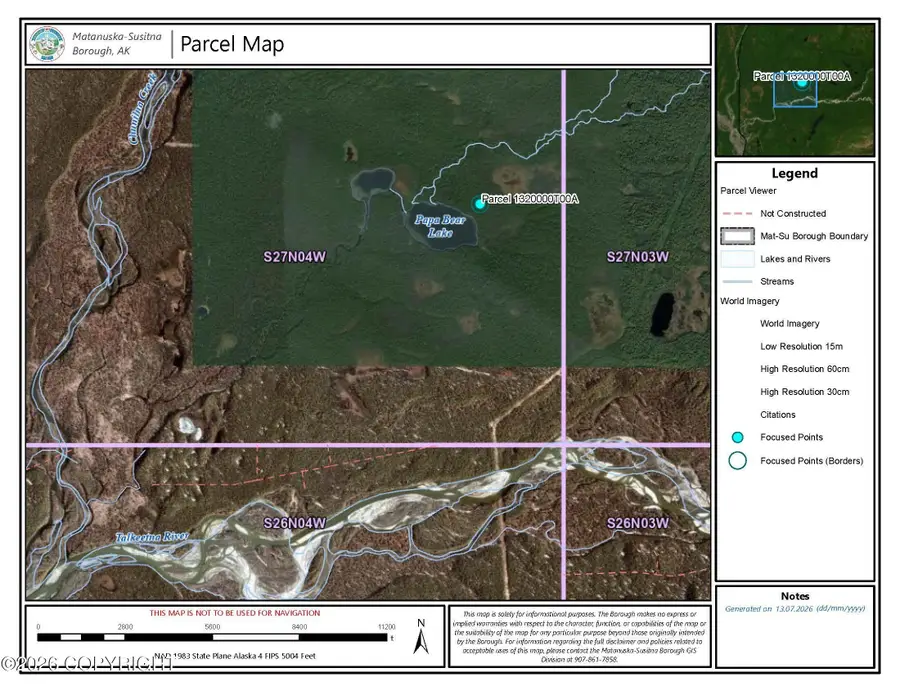900x695 pixels.
Task: Click the scale bar graphic
Action: pyautogui.click(x=212, y=637)
